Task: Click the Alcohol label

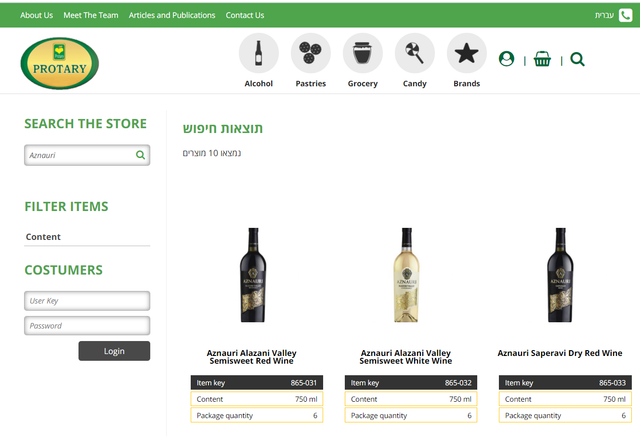Action: point(258,83)
